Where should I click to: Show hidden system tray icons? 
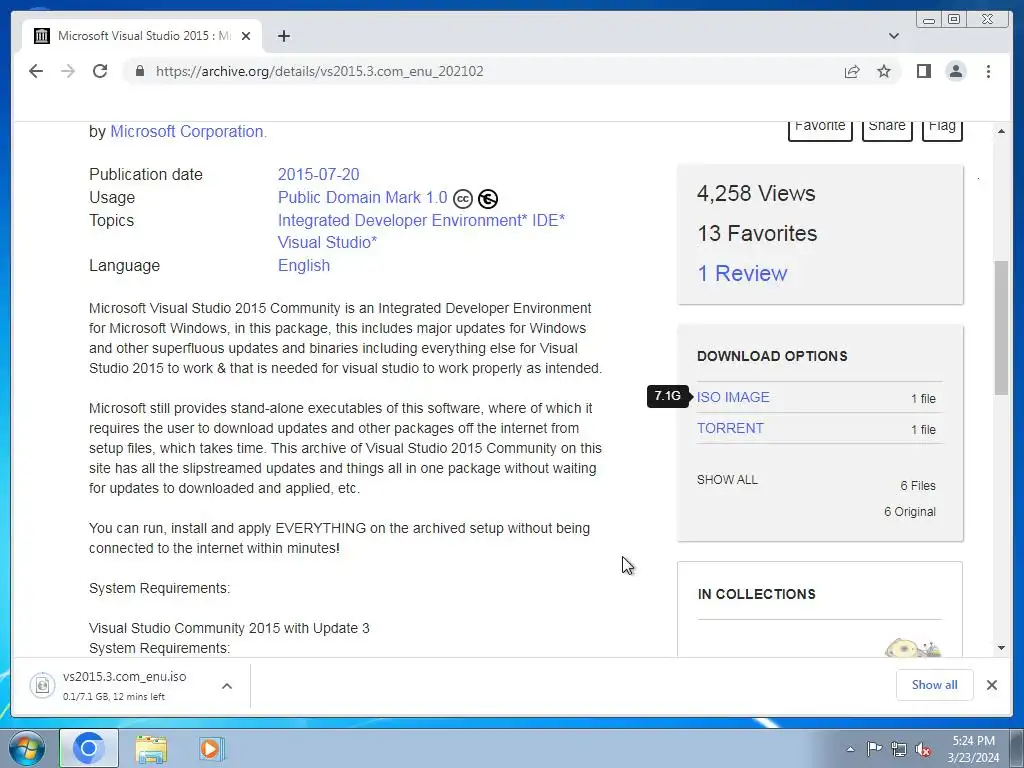point(850,749)
